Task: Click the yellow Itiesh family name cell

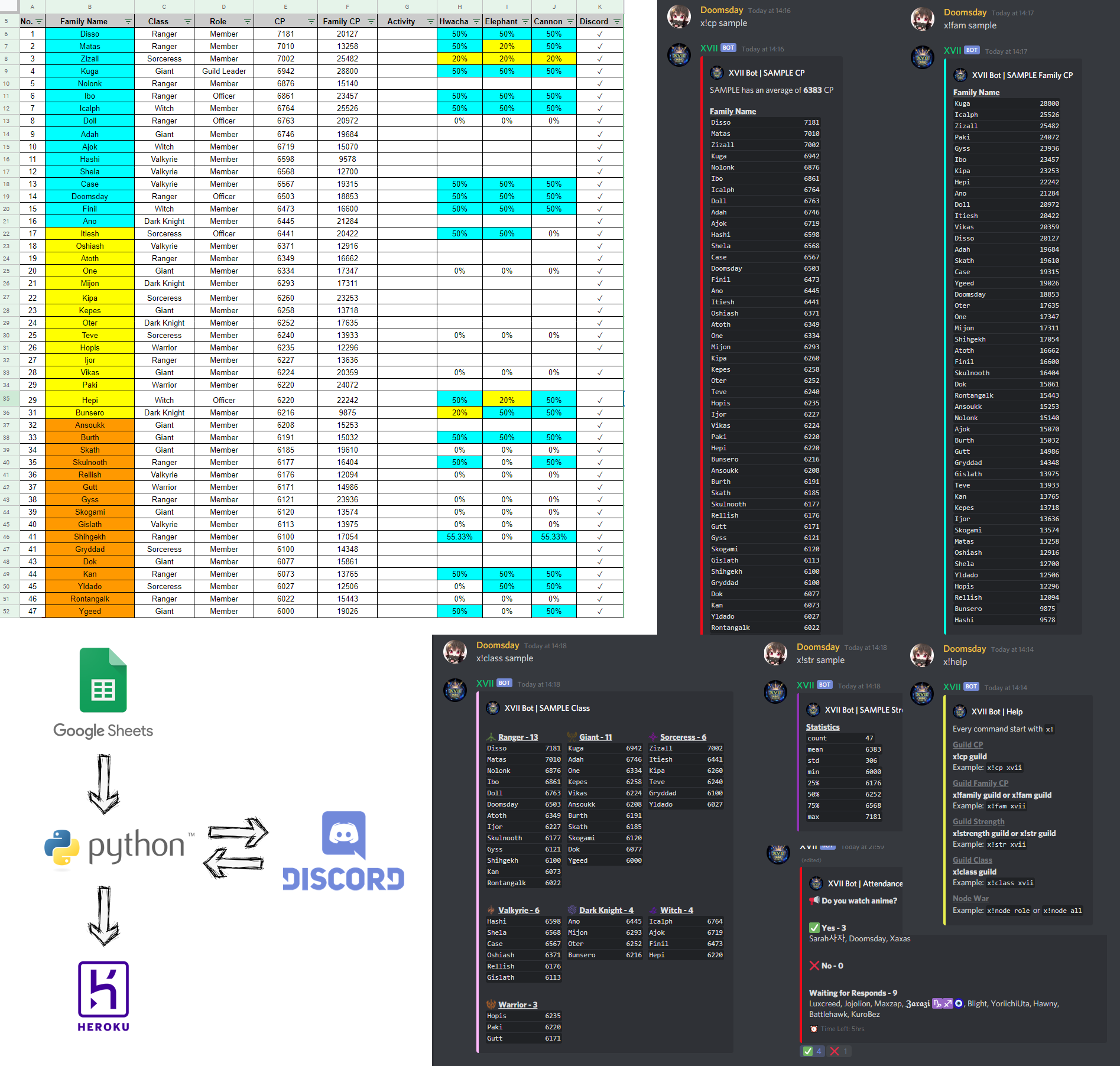Action: pyautogui.click(x=90, y=233)
